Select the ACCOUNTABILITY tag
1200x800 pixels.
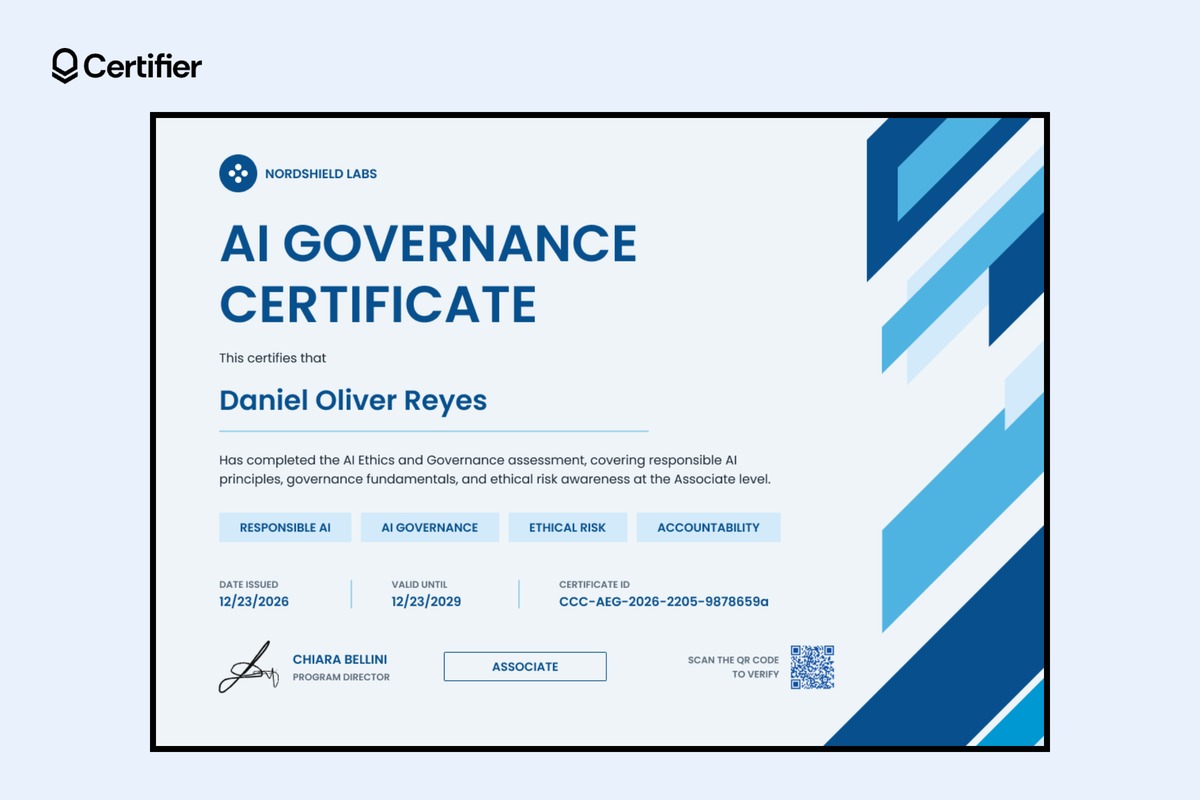pyautogui.click(x=709, y=528)
